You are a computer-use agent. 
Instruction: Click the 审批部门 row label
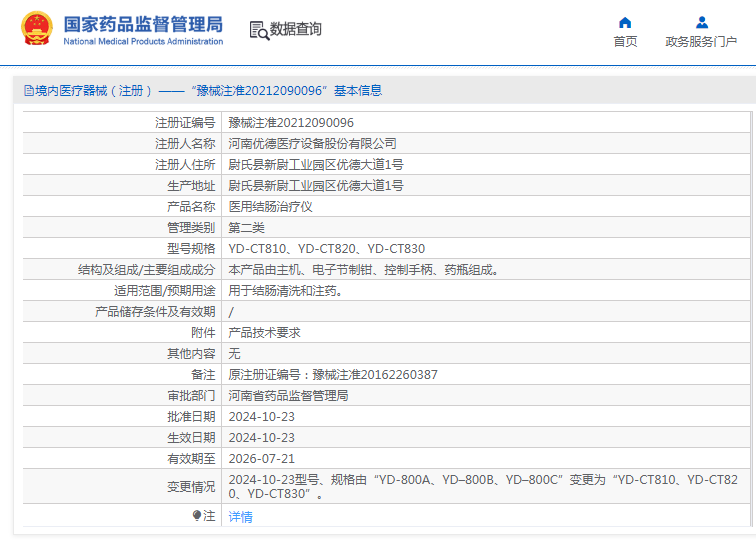point(191,396)
